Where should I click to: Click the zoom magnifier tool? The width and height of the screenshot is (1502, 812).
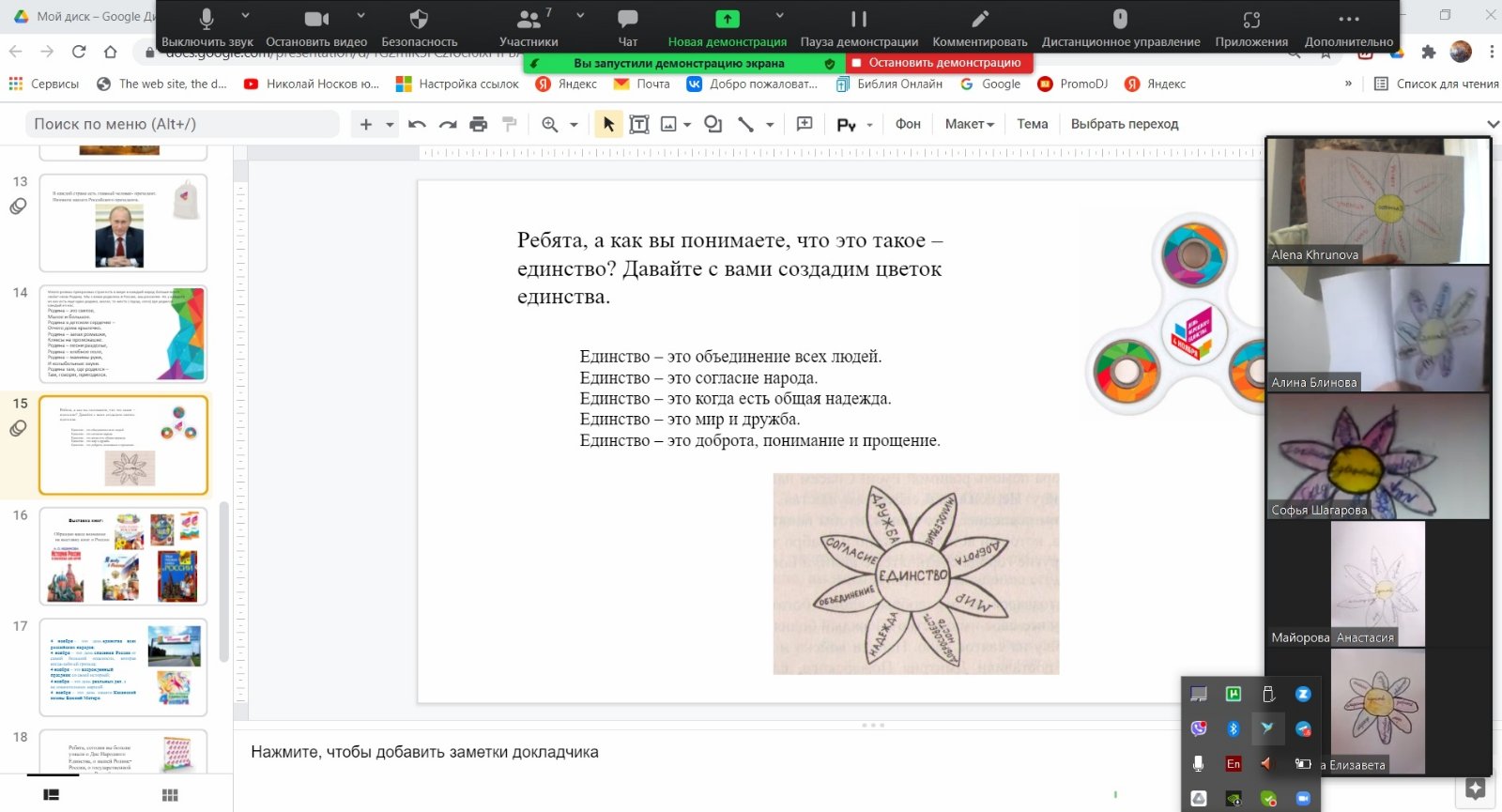click(x=550, y=124)
